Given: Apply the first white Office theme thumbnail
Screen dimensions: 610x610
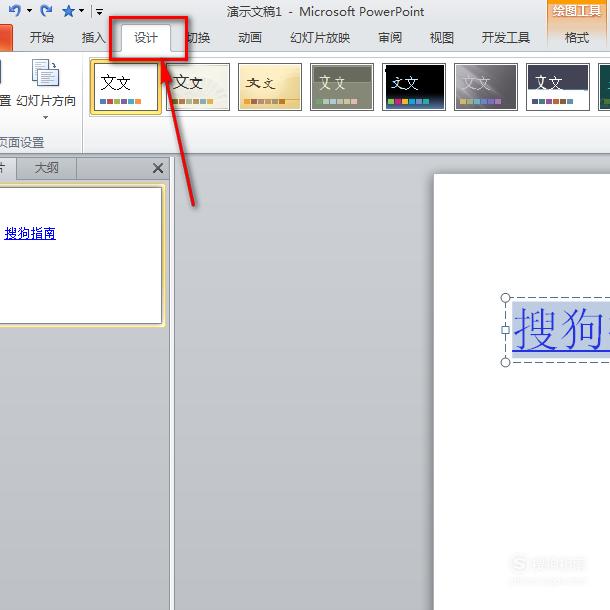Looking at the screenshot, I should pos(126,89).
